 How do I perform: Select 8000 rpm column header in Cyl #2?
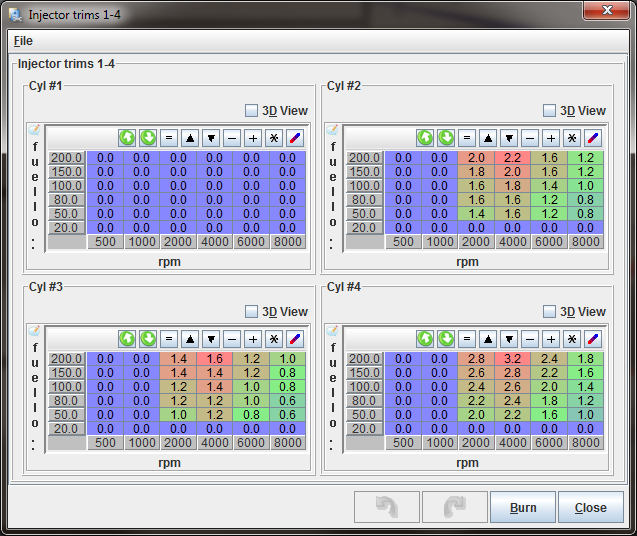click(585, 242)
